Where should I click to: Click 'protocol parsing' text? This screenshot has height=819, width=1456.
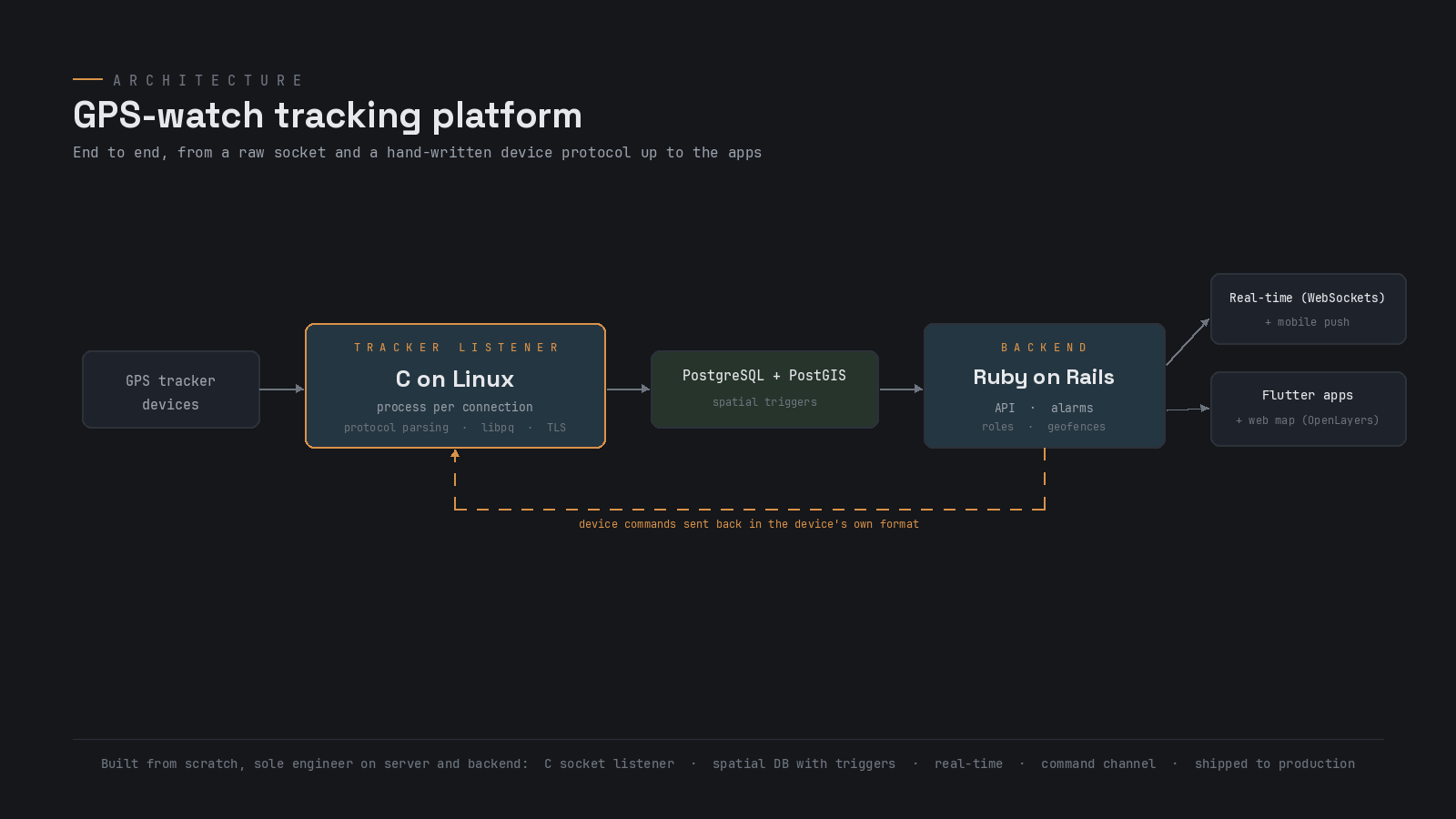[x=396, y=427]
